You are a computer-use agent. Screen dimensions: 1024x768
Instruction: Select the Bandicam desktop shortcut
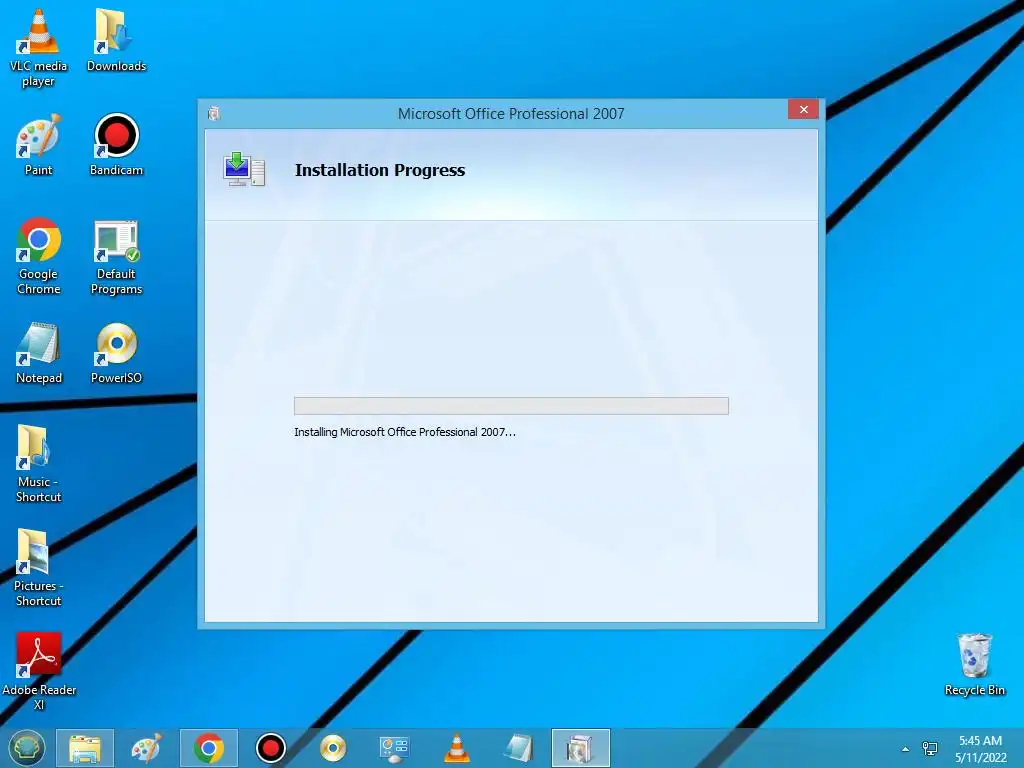(116, 144)
